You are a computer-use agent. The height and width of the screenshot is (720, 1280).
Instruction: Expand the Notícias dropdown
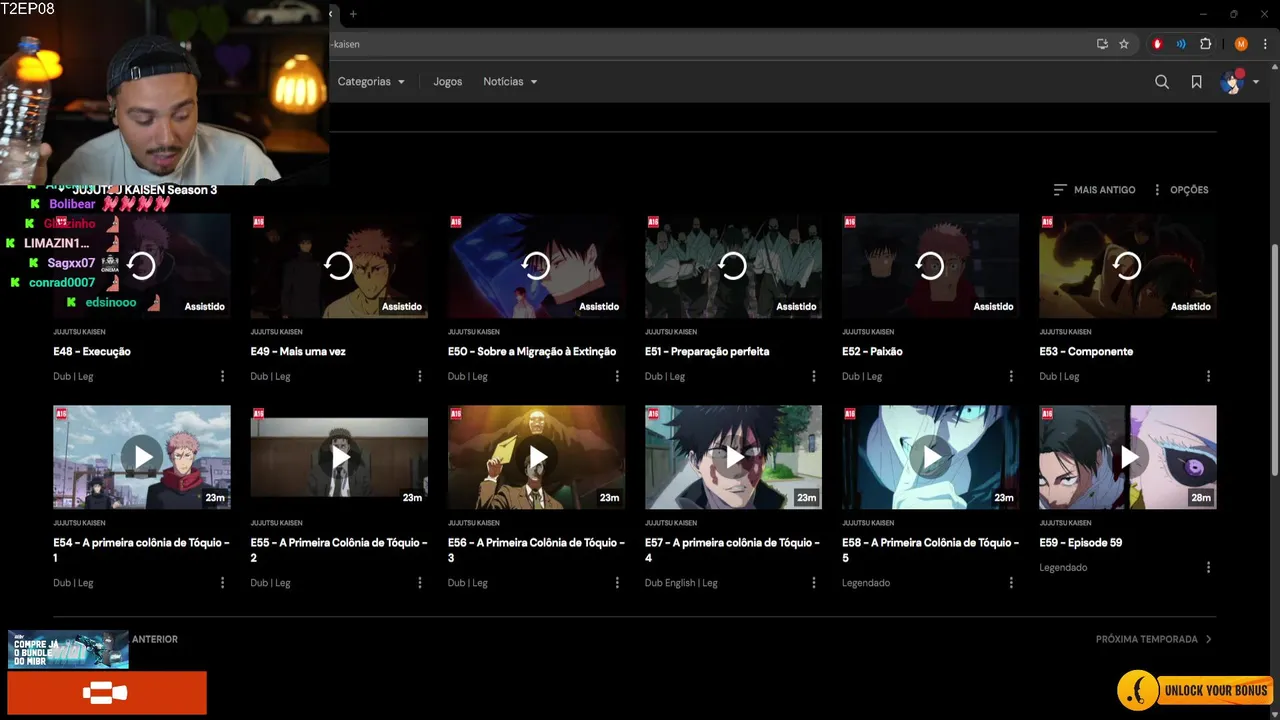coord(510,82)
